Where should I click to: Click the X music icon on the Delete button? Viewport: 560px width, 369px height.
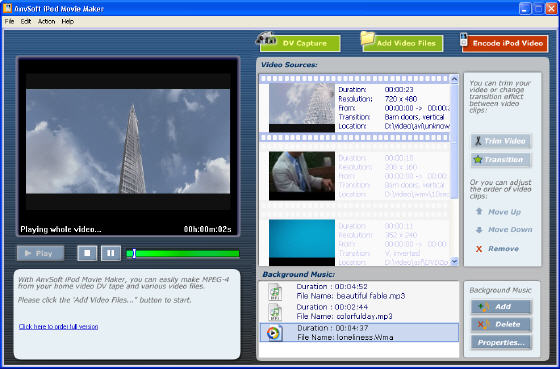(484, 324)
